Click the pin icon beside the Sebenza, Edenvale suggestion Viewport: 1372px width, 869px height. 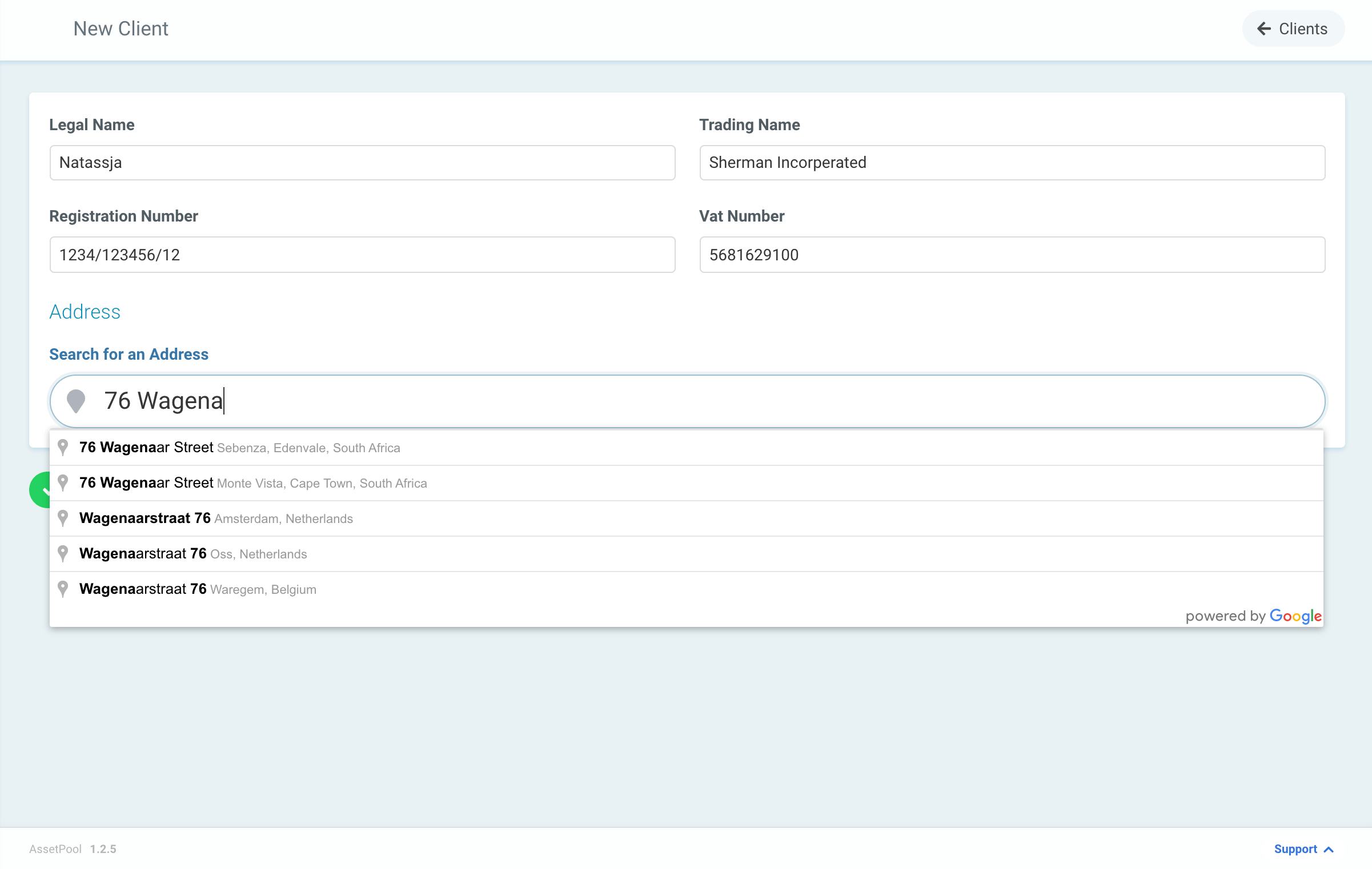[63, 448]
